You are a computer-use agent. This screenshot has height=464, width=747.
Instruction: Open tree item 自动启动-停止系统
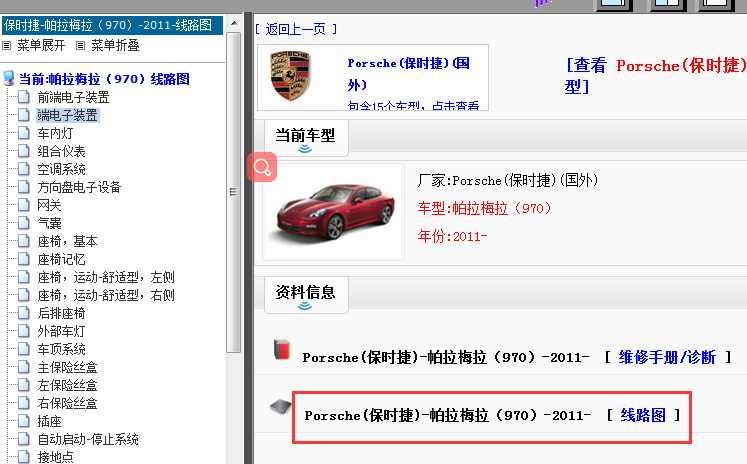pyautogui.click(x=88, y=439)
